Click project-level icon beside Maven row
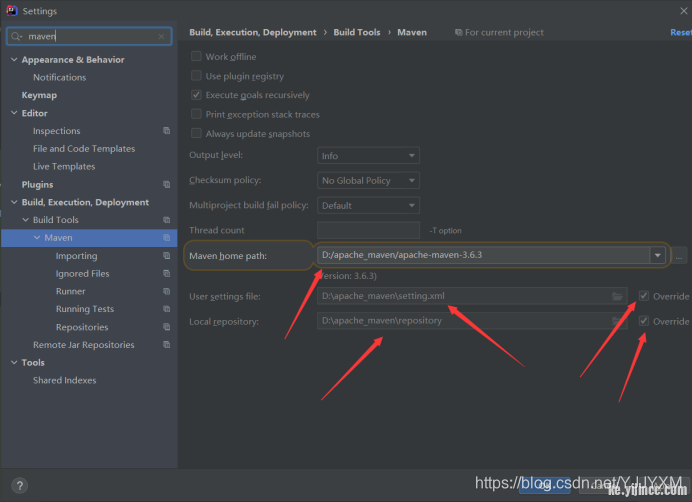 click(166, 238)
